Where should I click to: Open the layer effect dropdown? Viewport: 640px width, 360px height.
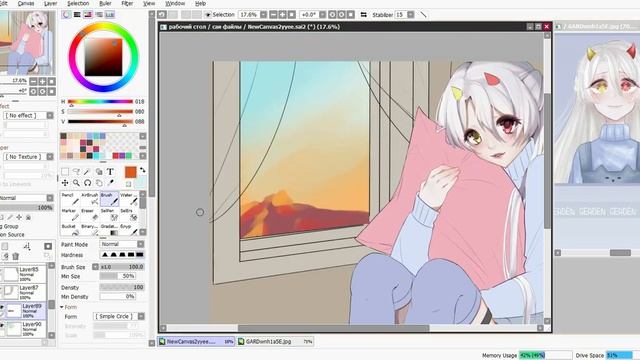(x=50, y=116)
